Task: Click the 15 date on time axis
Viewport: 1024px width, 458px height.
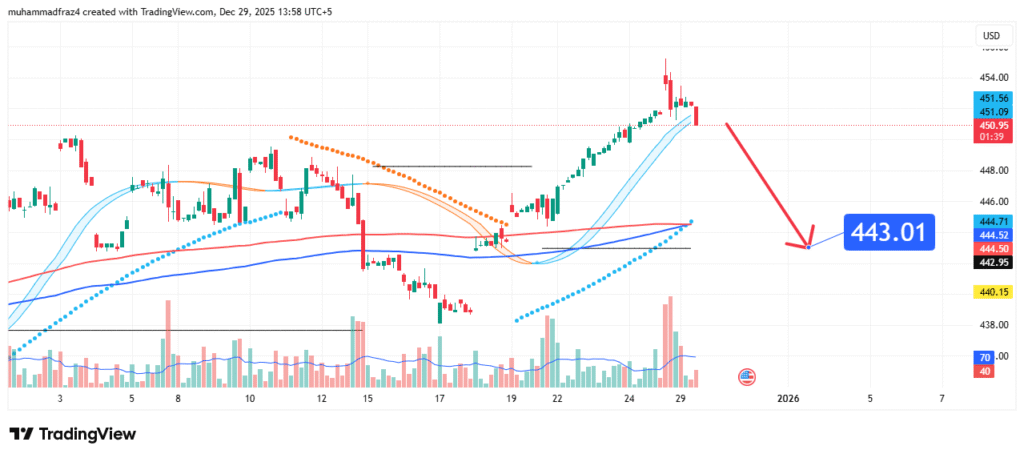Action: pos(368,399)
